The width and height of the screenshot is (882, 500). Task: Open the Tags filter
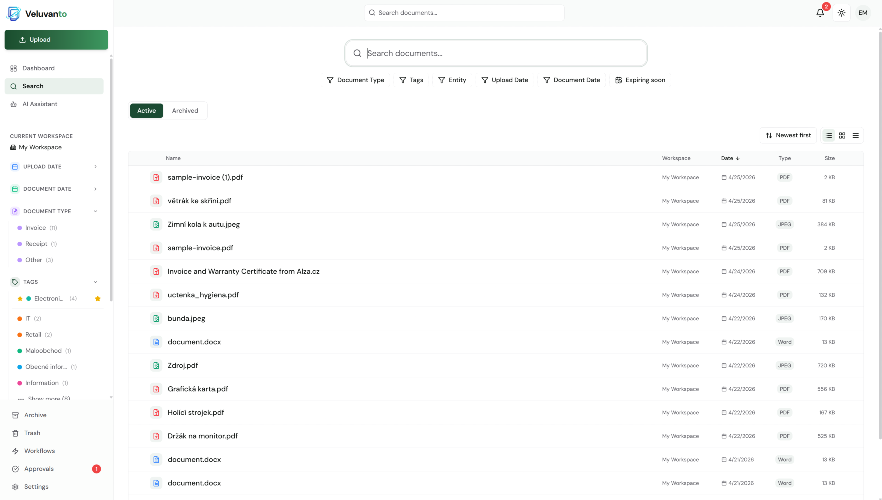411,80
